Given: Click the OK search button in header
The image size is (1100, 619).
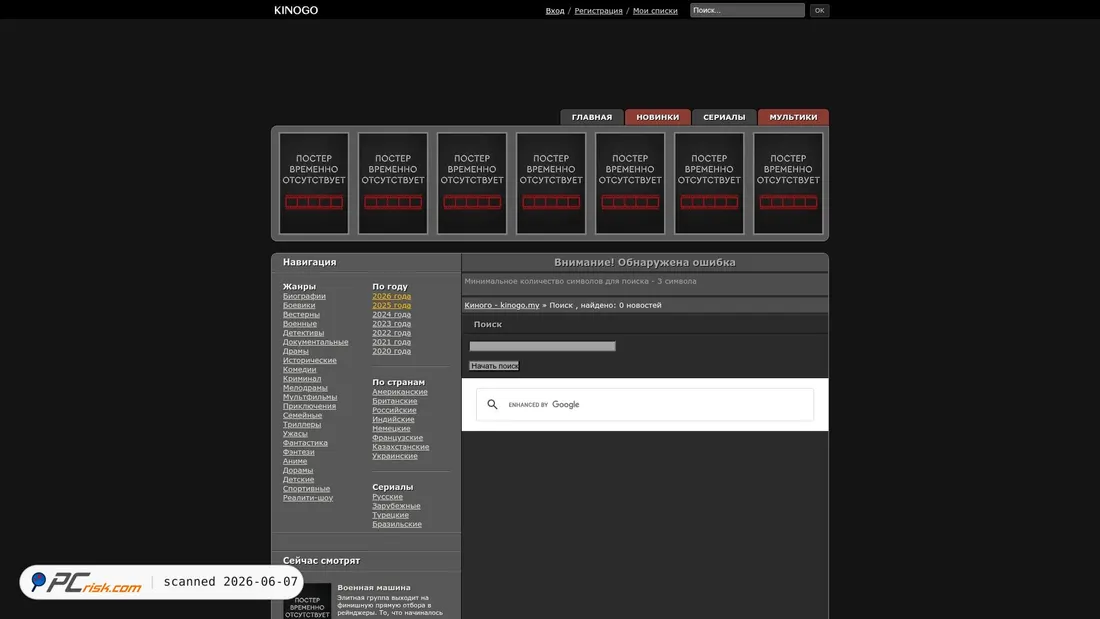Looking at the screenshot, I should (819, 11).
